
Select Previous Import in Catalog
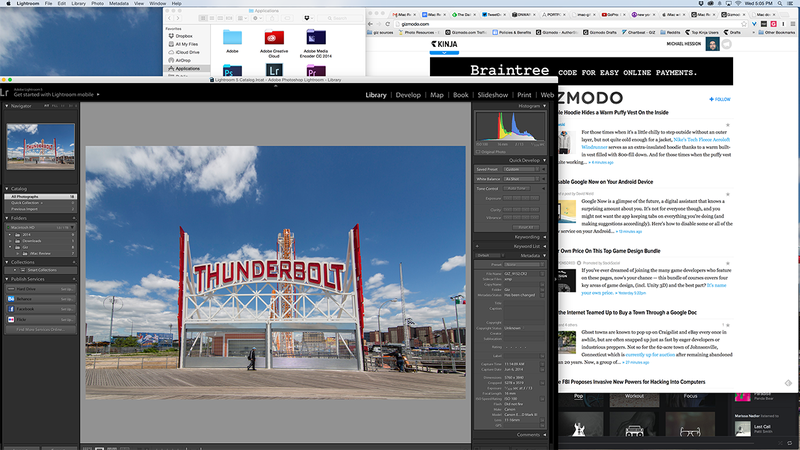click(40, 209)
